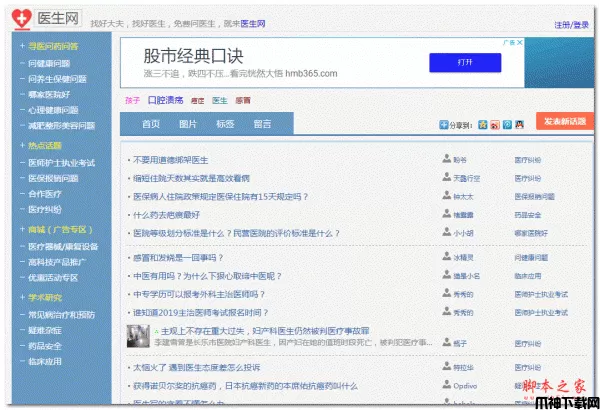Image resolution: width=600 pixels, height=410 pixels.
Task: Click the blue plus share icon before 分享到
Action: click(444, 125)
